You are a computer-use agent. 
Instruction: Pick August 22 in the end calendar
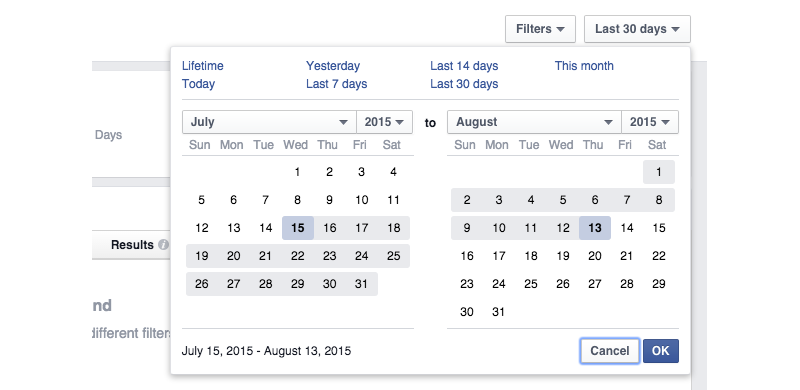[x=659, y=256]
